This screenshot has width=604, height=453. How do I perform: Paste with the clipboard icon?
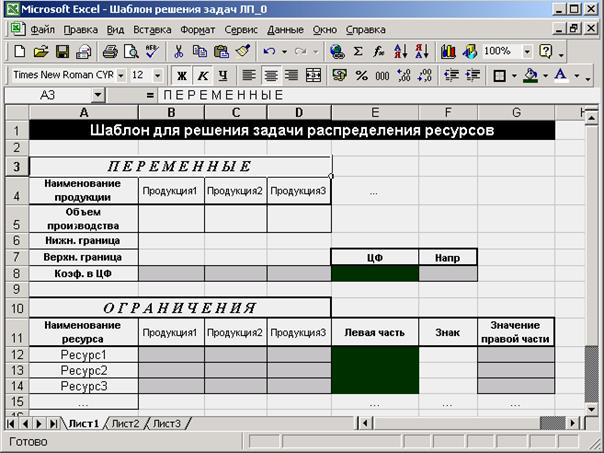(221, 51)
